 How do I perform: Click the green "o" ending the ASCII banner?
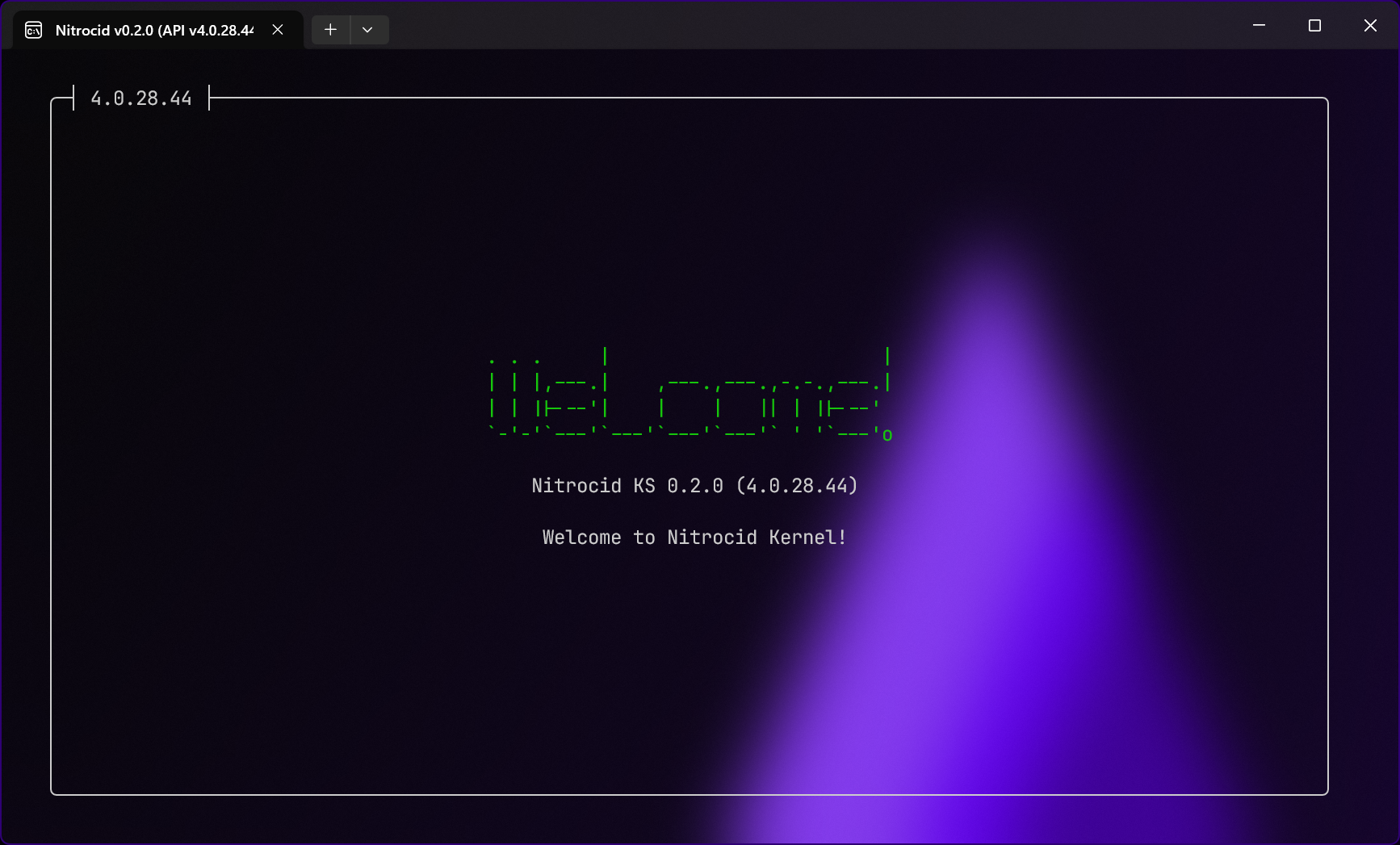[x=887, y=436]
